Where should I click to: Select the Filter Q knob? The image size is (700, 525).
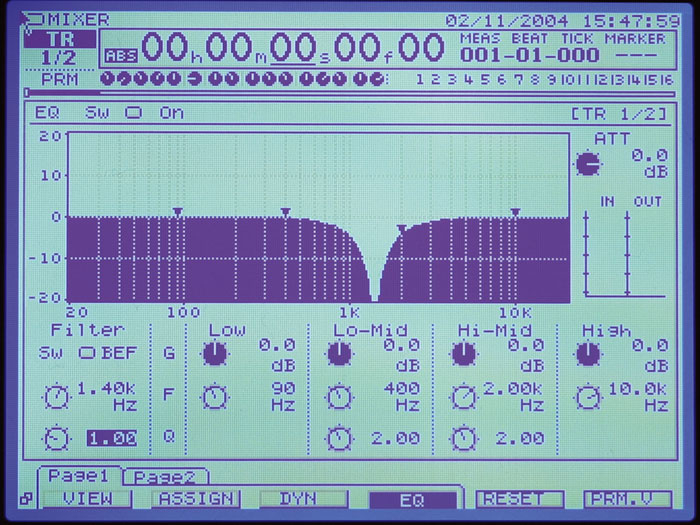(x=56, y=438)
